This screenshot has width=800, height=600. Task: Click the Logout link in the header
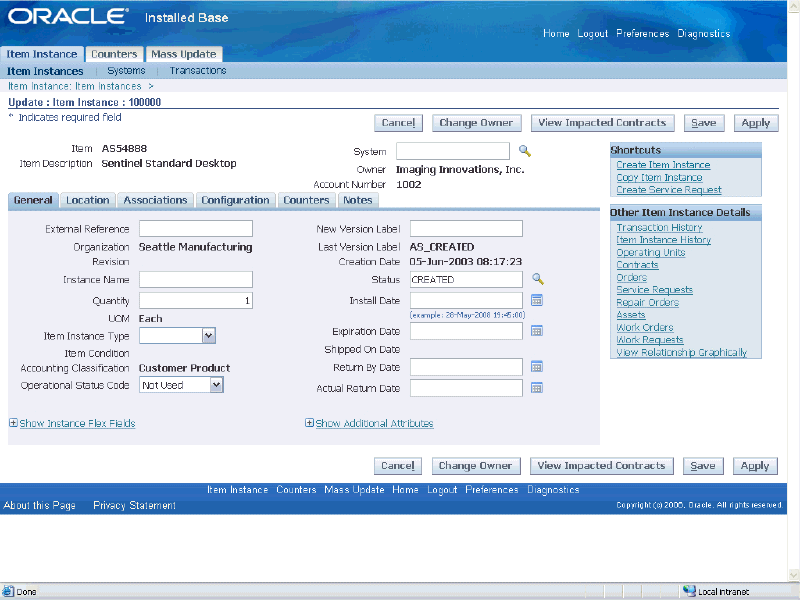pyautogui.click(x=592, y=34)
